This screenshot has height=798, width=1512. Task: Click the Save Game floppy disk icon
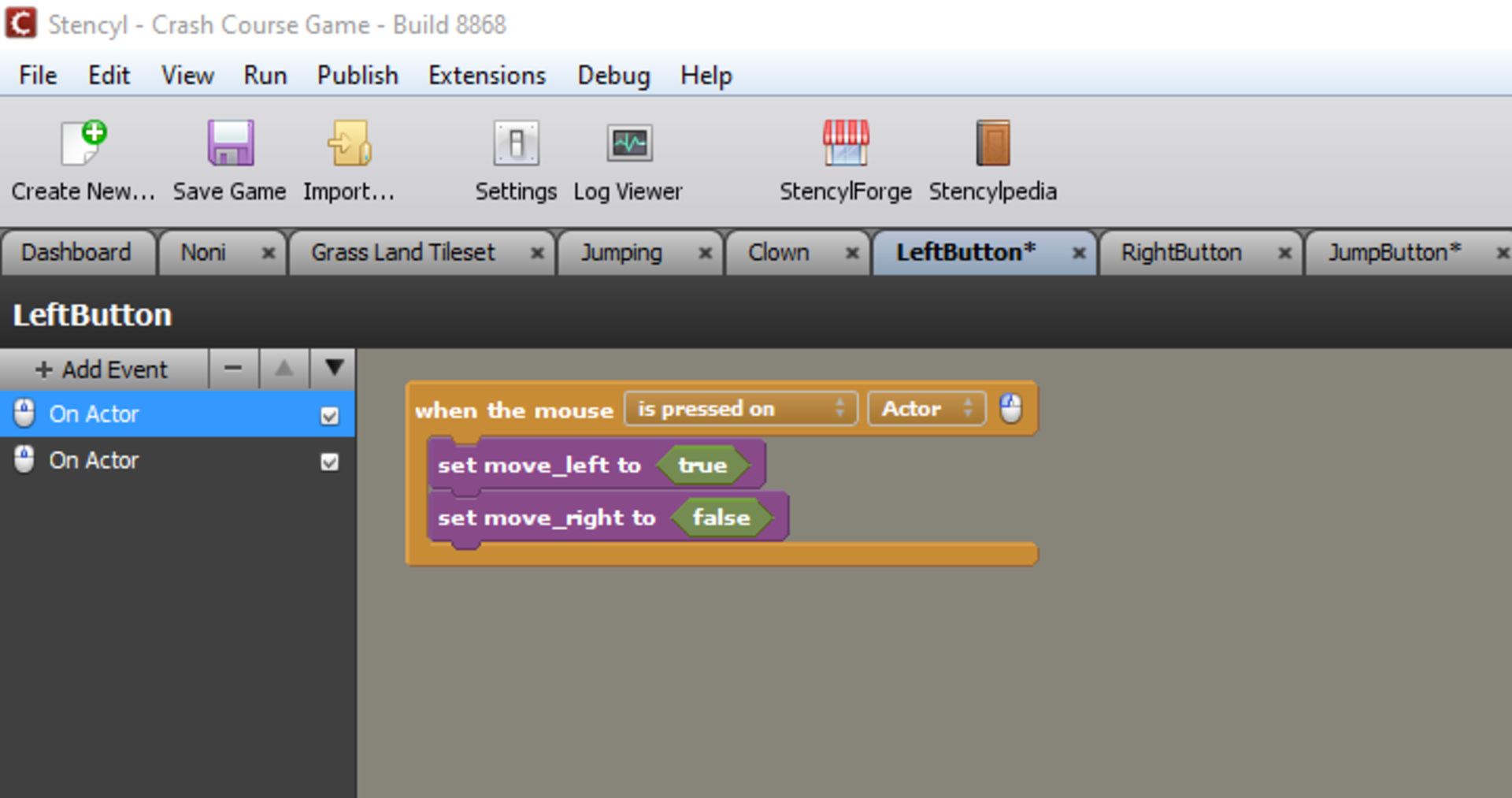[x=230, y=144]
